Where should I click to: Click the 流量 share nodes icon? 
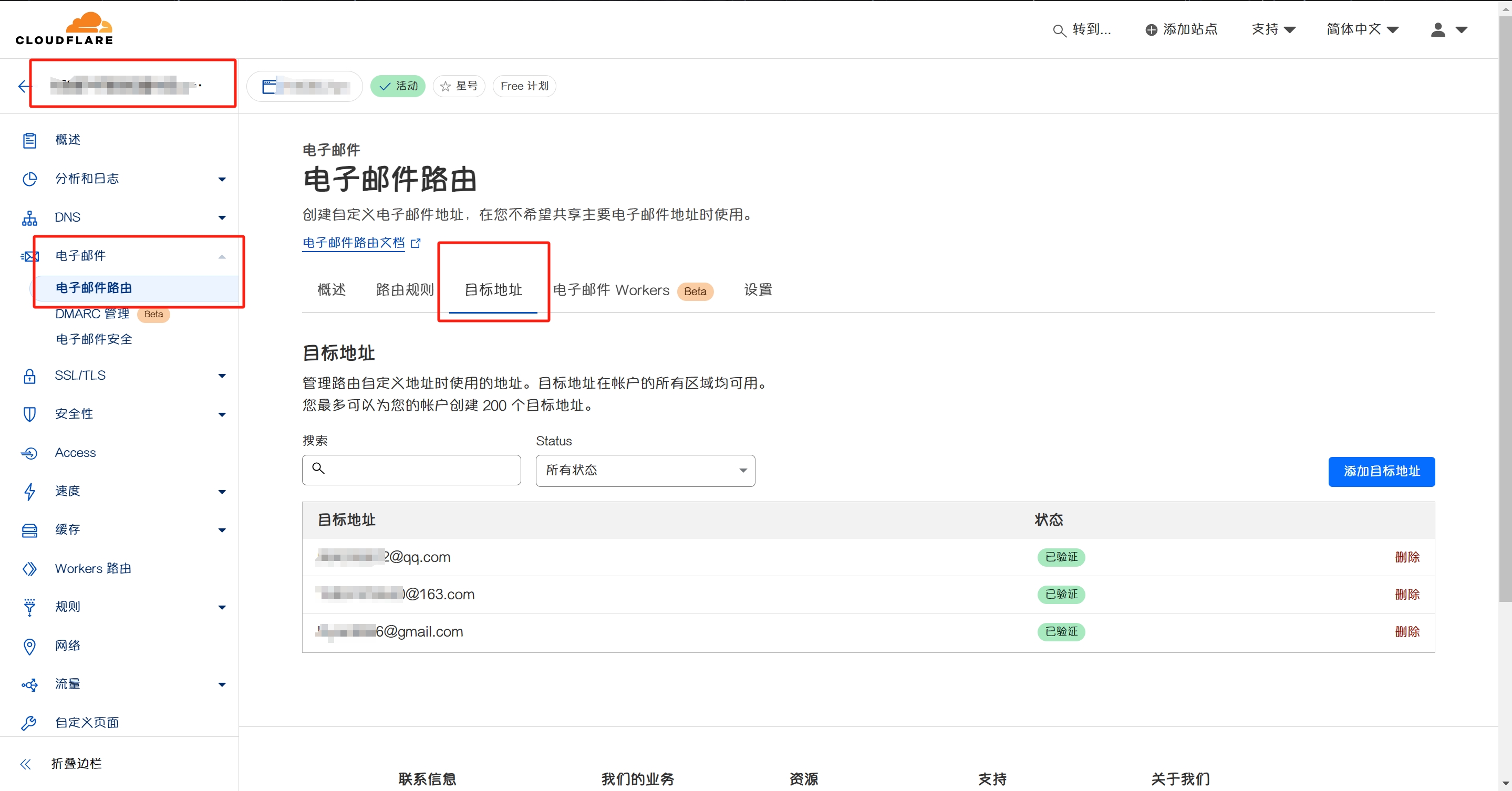tap(29, 685)
